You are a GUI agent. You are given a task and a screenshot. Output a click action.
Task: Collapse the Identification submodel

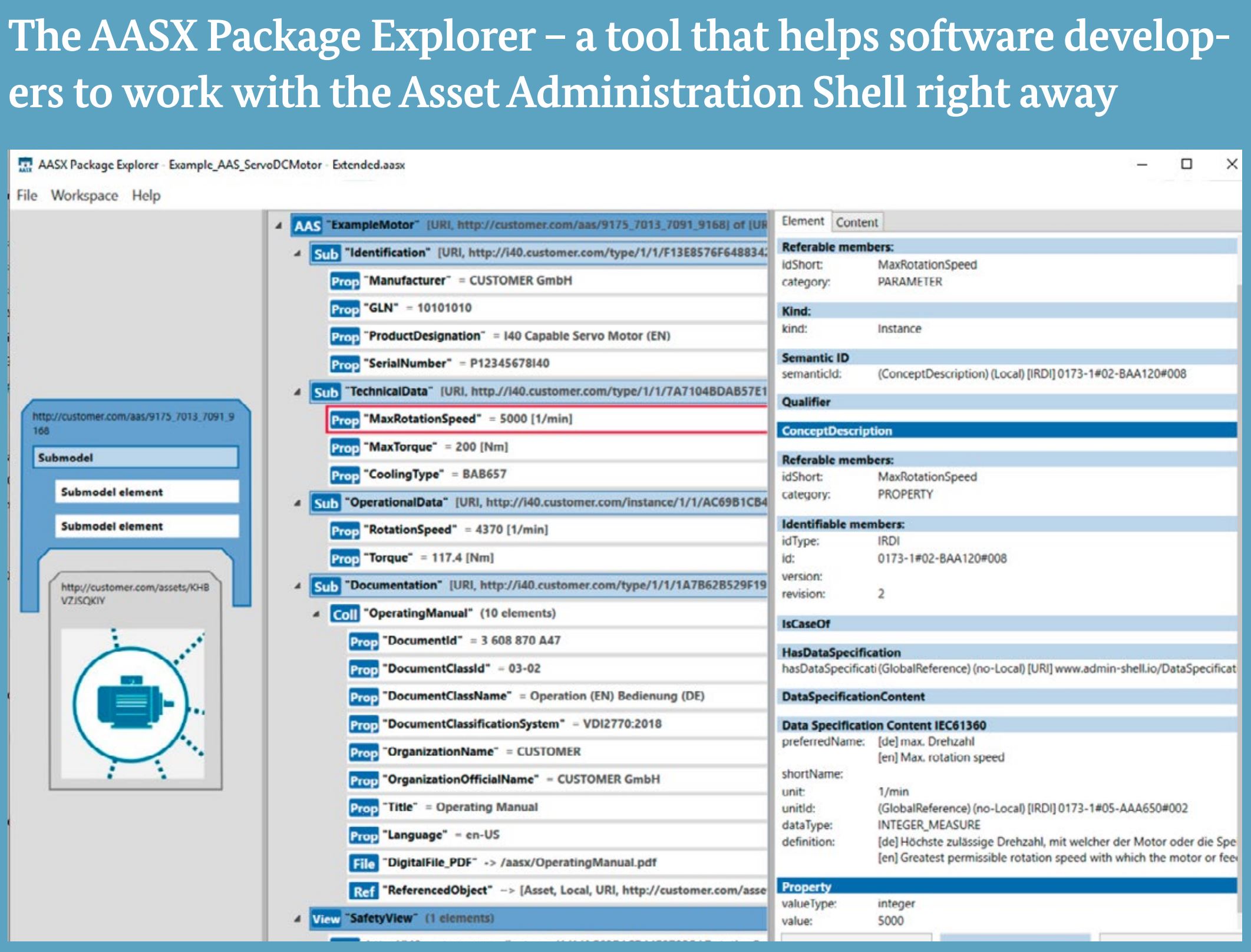(298, 253)
